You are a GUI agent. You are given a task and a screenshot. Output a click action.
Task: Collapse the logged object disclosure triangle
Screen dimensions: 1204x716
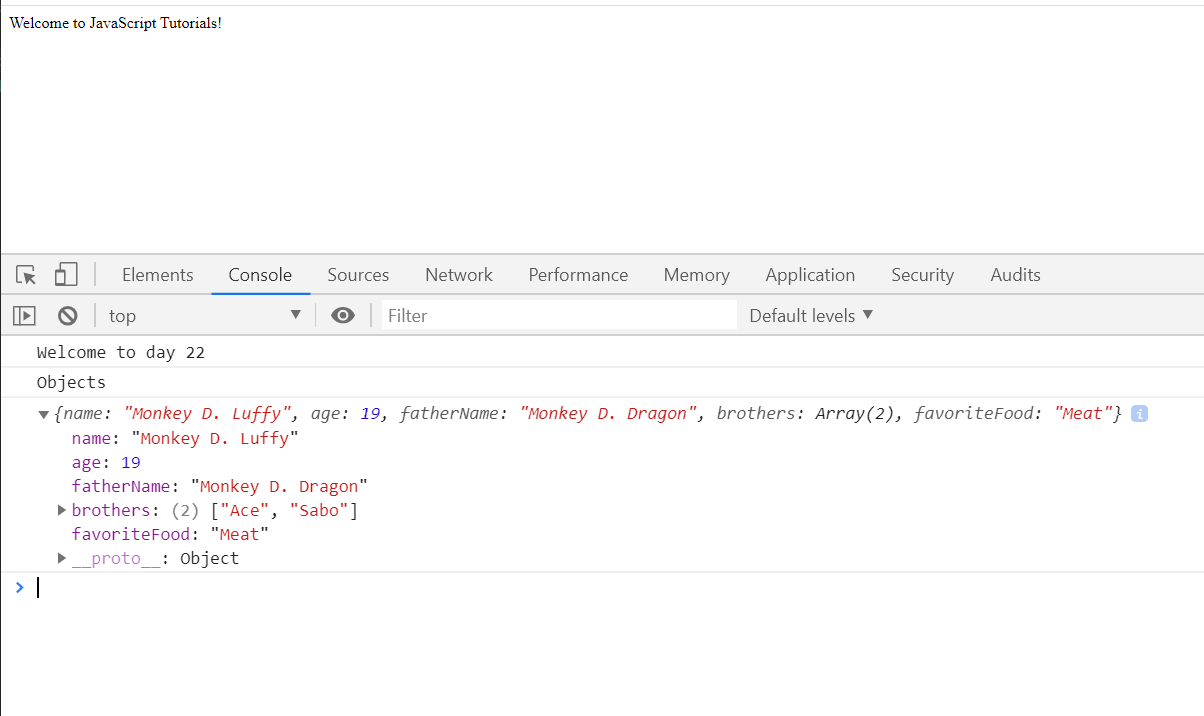[43, 415]
